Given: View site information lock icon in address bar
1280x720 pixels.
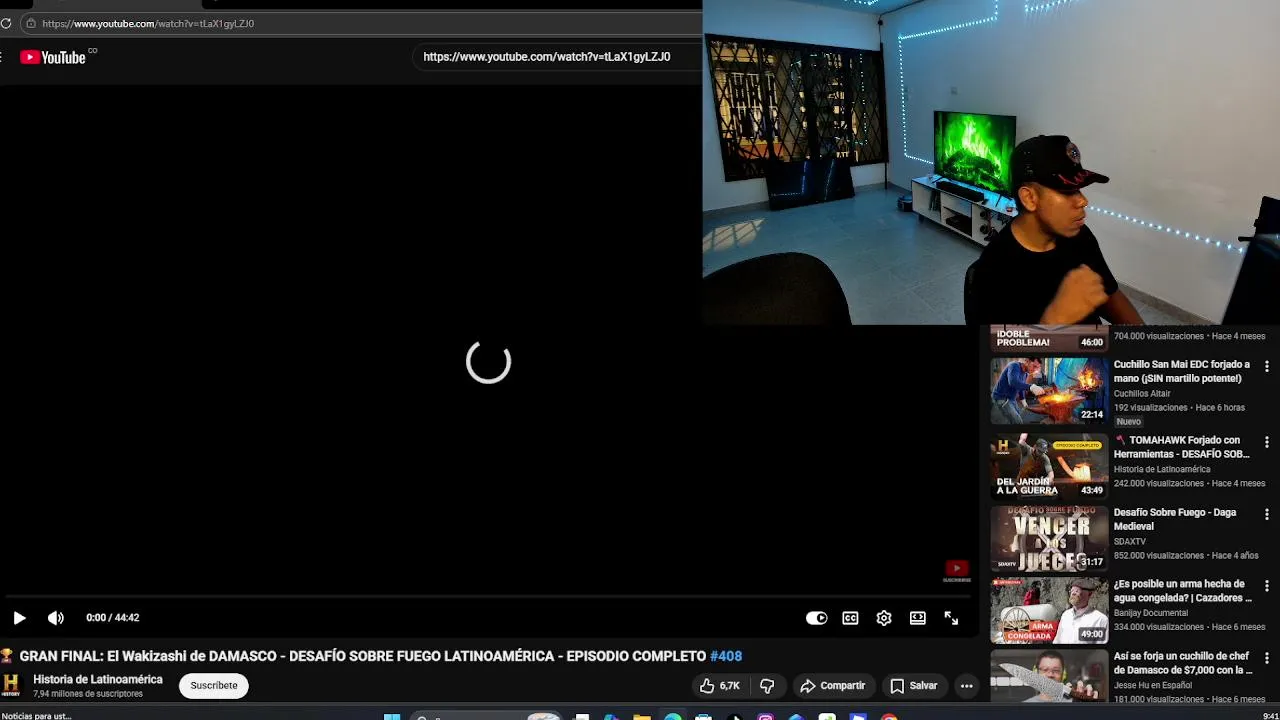Looking at the screenshot, I should (31, 23).
